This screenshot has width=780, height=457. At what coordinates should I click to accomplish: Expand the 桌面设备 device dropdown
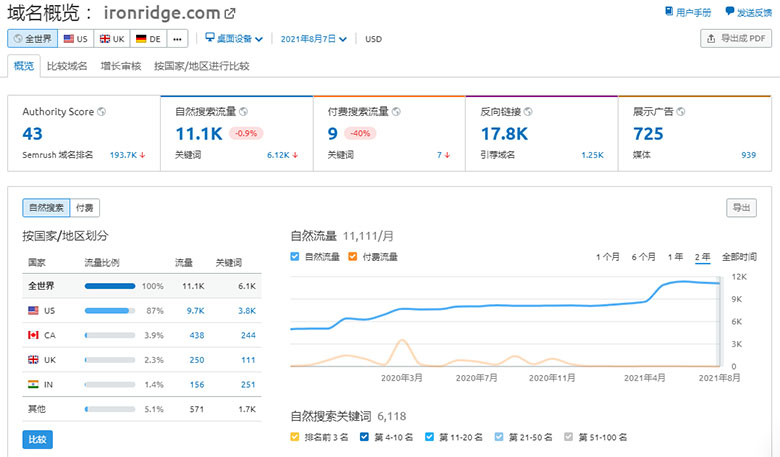click(x=234, y=39)
